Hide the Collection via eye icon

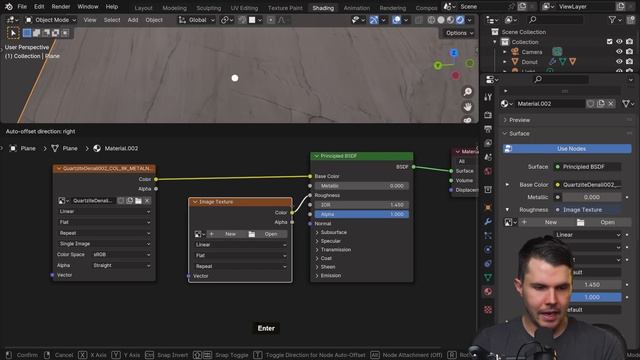[619, 42]
